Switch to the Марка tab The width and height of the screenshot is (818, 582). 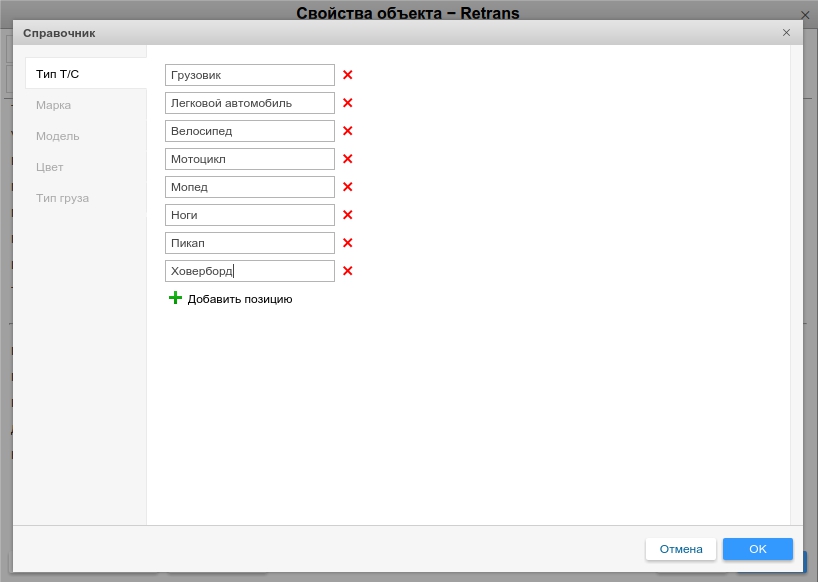(54, 105)
